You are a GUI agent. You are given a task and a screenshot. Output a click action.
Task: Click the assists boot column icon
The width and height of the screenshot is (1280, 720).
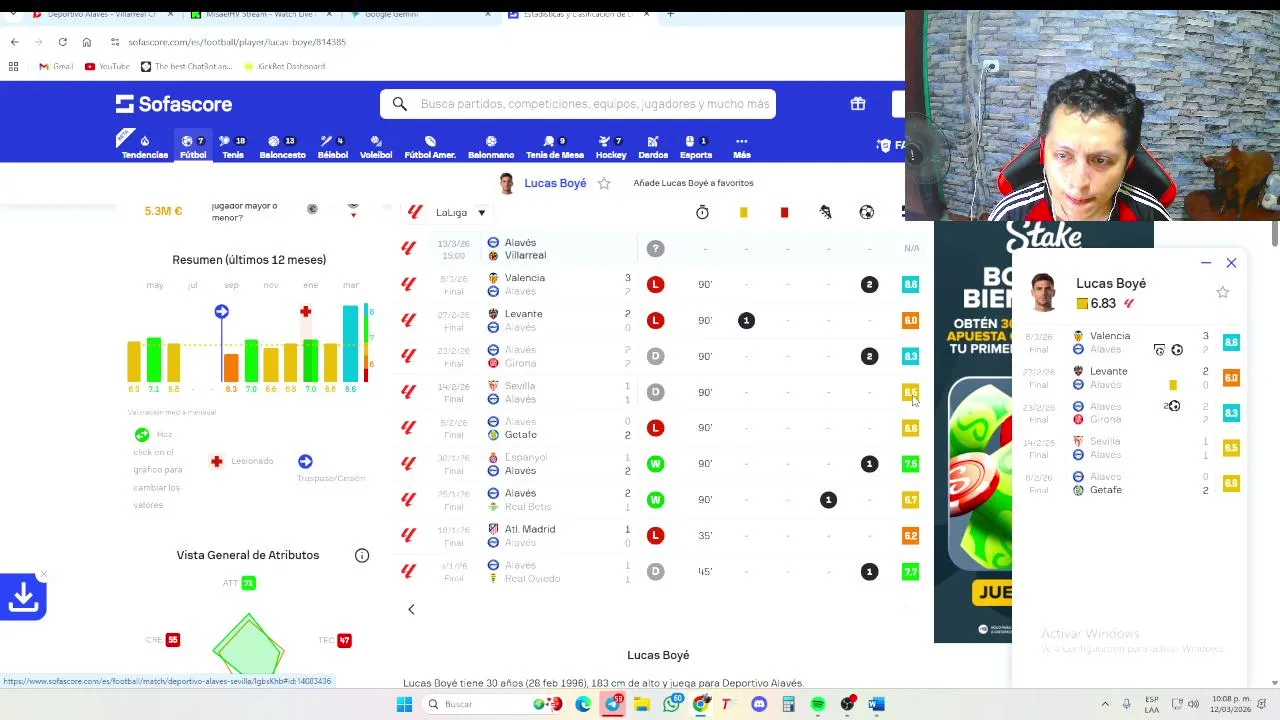click(826, 212)
